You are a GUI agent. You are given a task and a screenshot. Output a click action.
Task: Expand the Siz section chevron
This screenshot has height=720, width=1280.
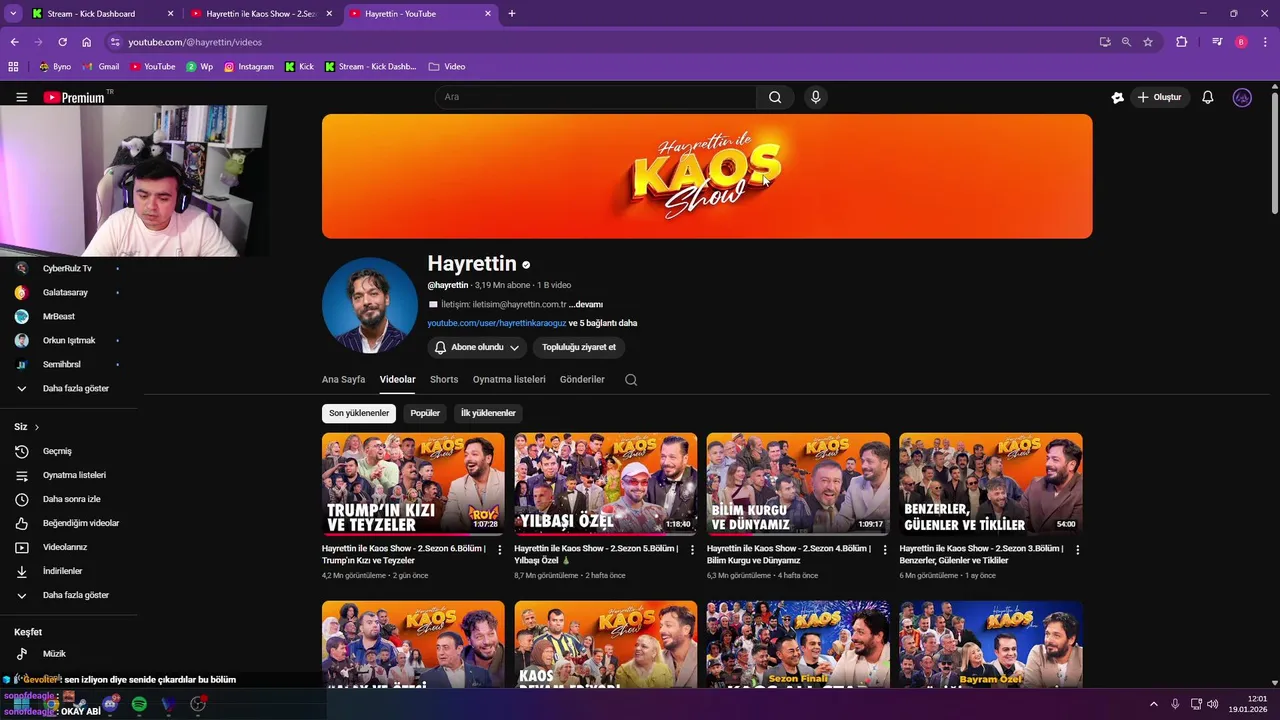pos(37,427)
